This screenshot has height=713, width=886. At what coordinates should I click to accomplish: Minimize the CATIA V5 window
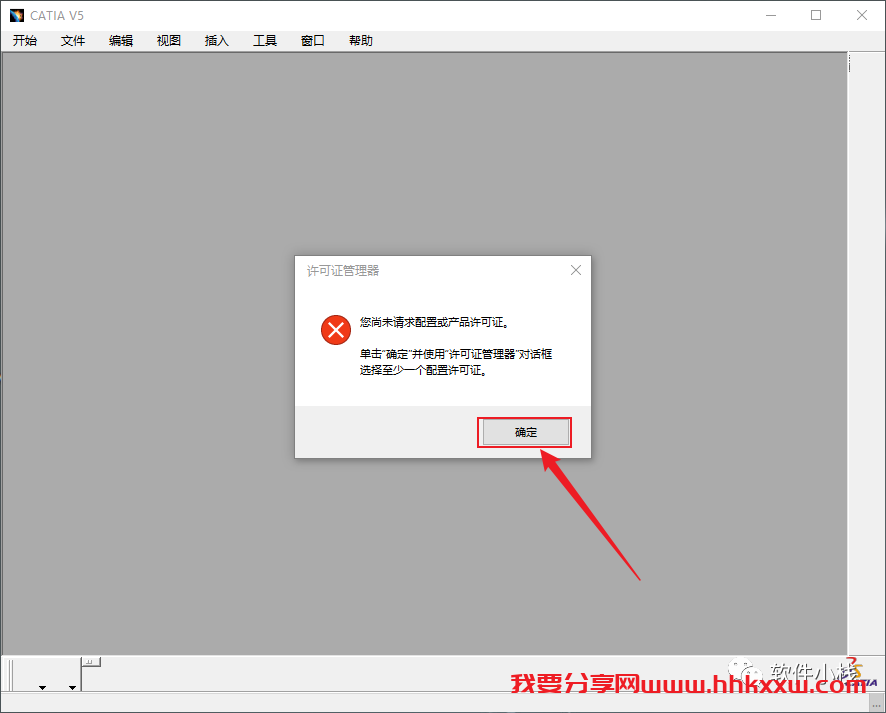771,15
